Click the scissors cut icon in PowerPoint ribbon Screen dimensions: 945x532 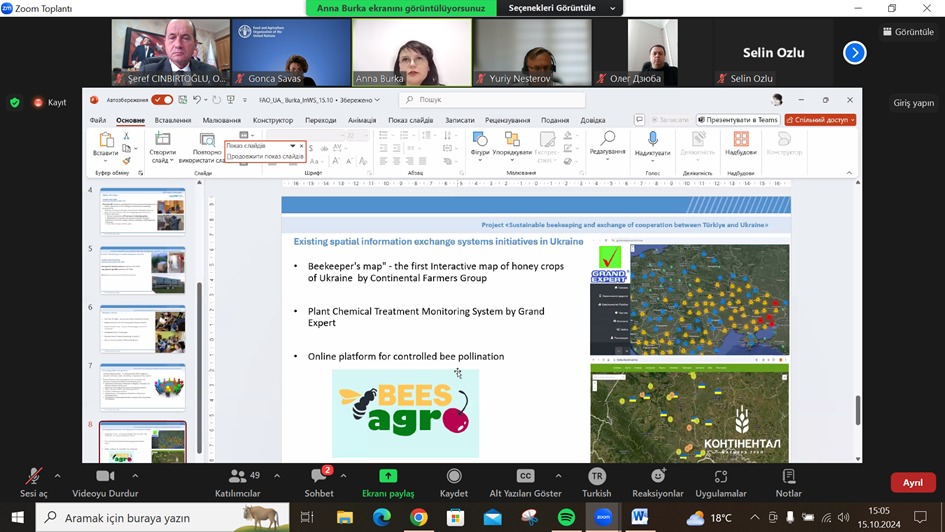pyautogui.click(x=127, y=136)
